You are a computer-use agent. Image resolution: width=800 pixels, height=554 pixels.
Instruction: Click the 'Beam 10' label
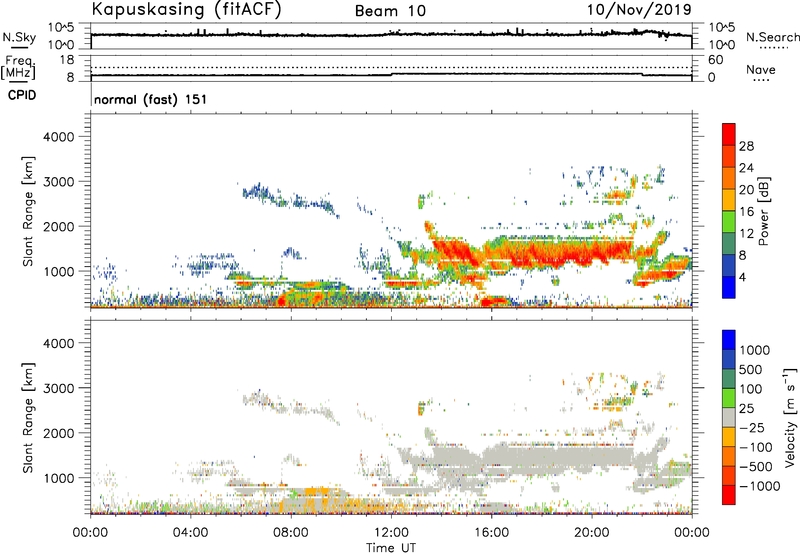click(390, 11)
